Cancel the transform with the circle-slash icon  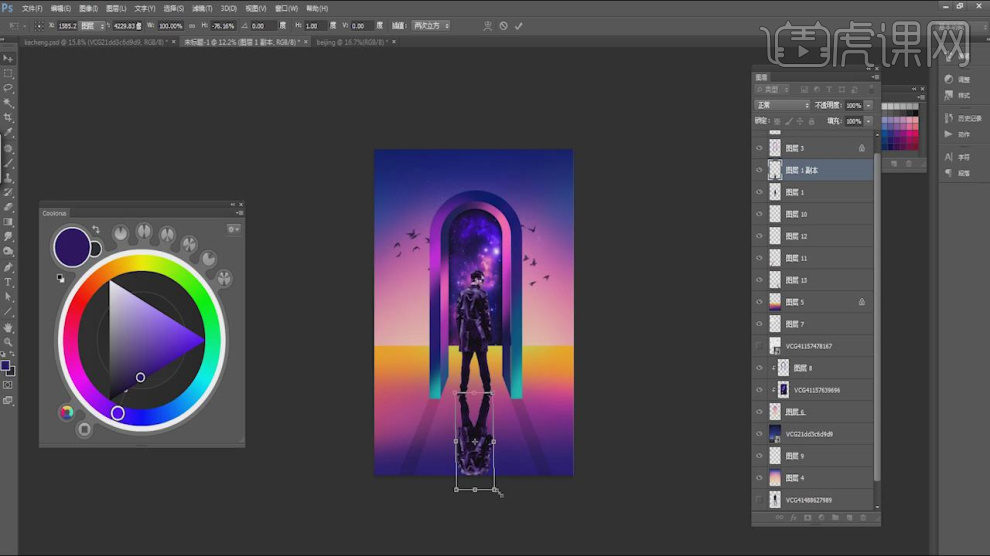point(503,25)
